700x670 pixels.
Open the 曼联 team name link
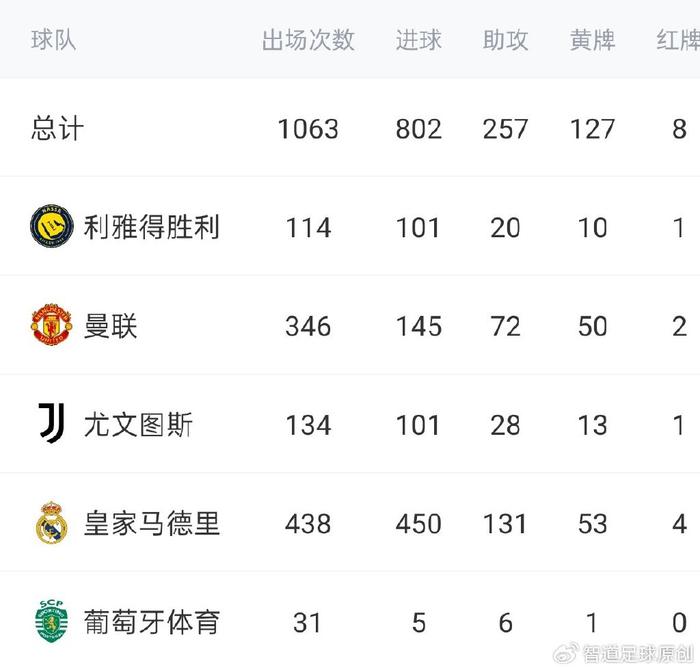point(110,326)
